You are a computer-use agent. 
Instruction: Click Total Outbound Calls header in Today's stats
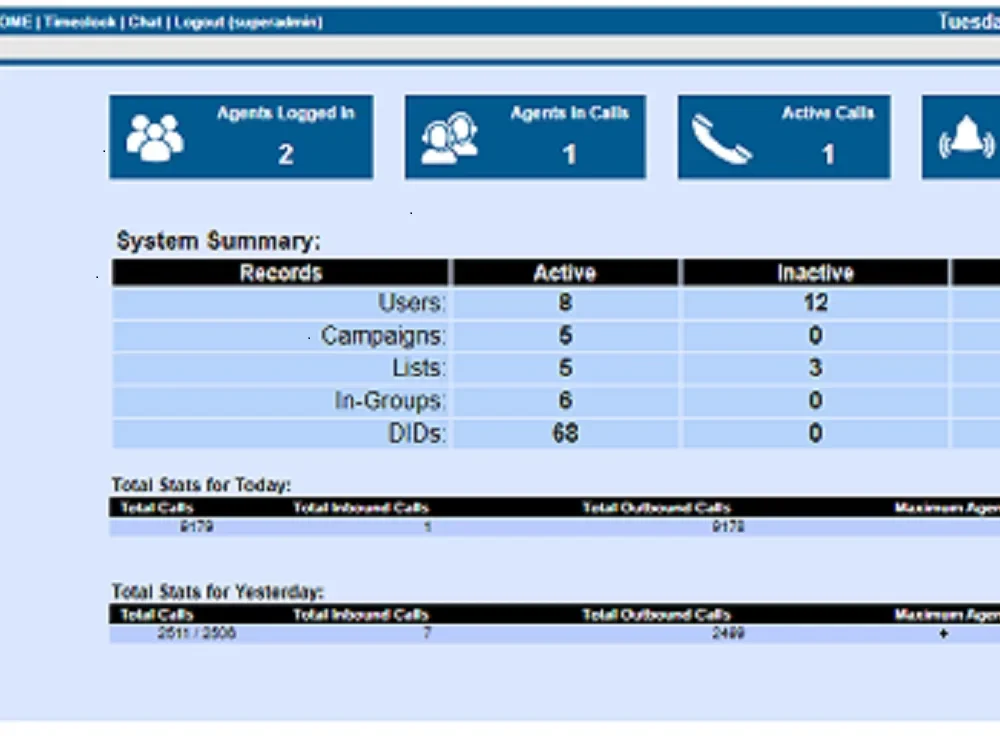pyautogui.click(x=656, y=508)
